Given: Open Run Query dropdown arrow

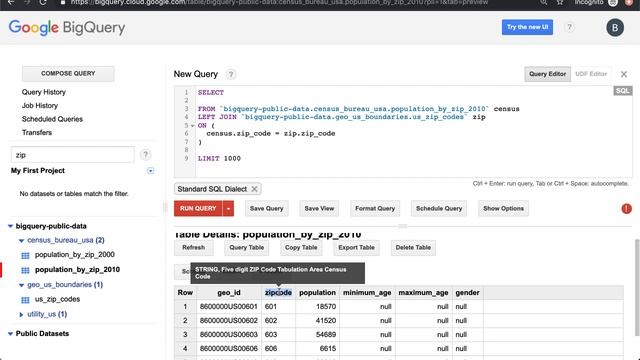Looking at the screenshot, I should click(x=228, y=209).
